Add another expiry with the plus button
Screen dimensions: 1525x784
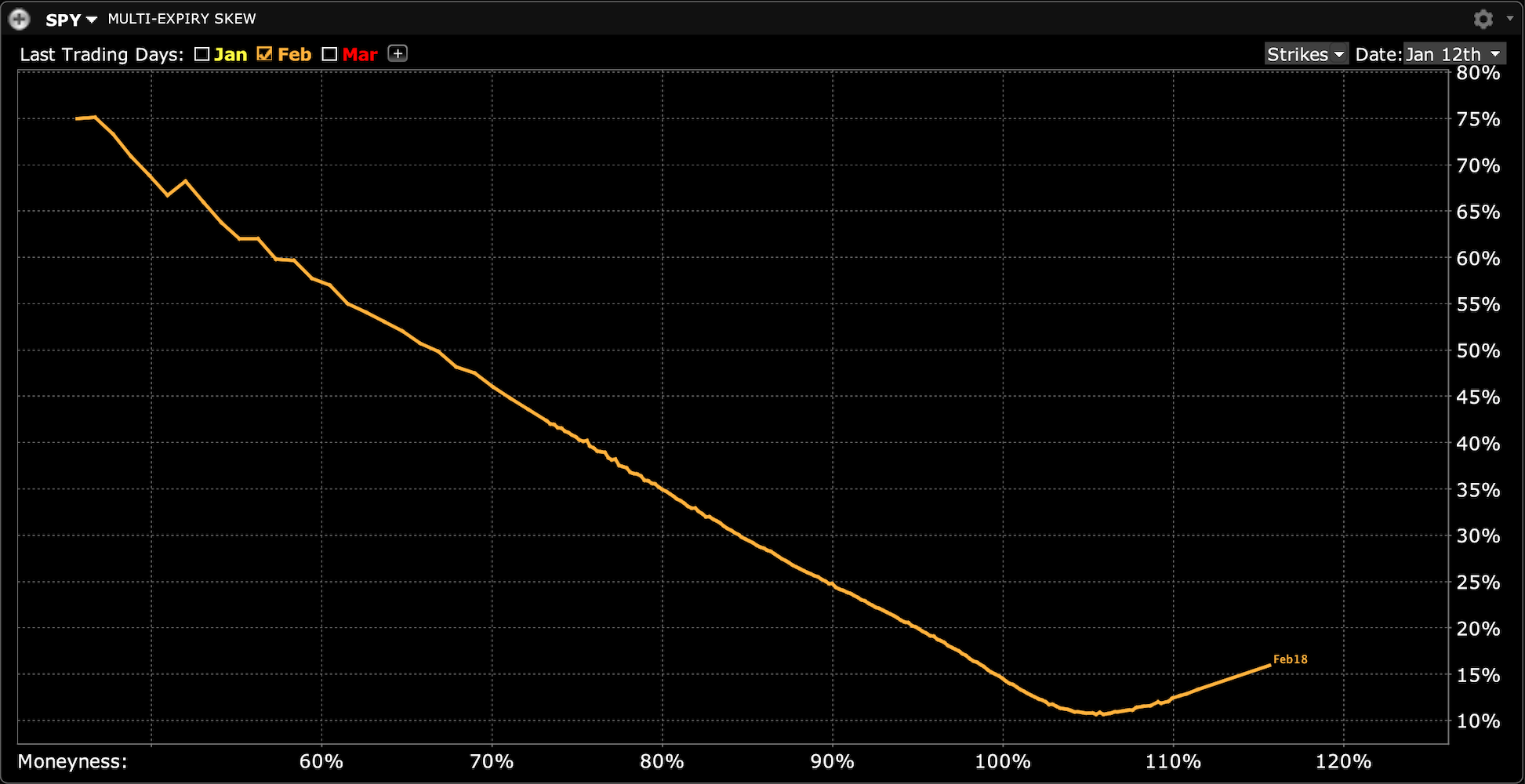[x=398, y=53]
